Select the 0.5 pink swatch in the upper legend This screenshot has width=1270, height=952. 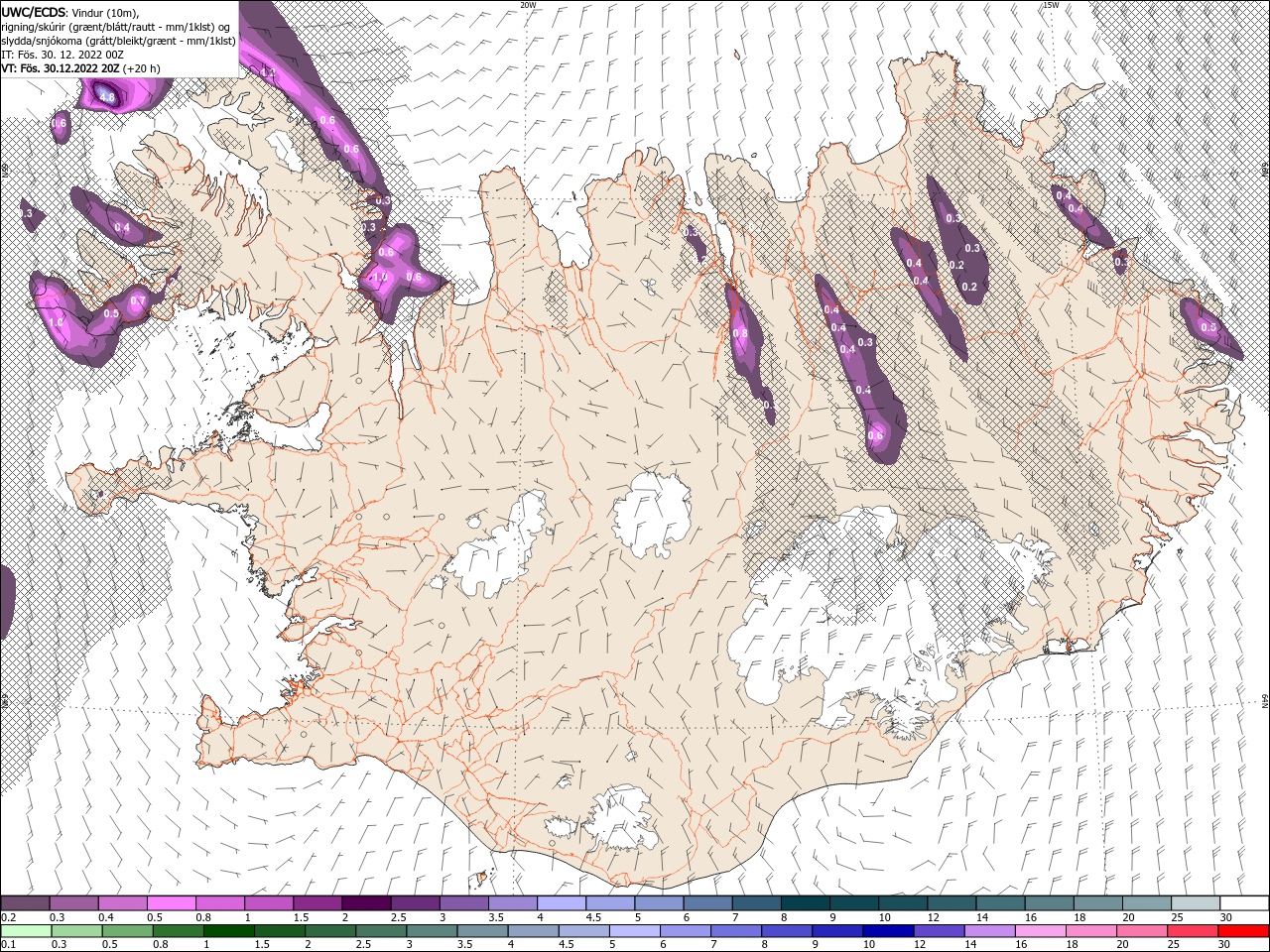[x=172, y=903]
